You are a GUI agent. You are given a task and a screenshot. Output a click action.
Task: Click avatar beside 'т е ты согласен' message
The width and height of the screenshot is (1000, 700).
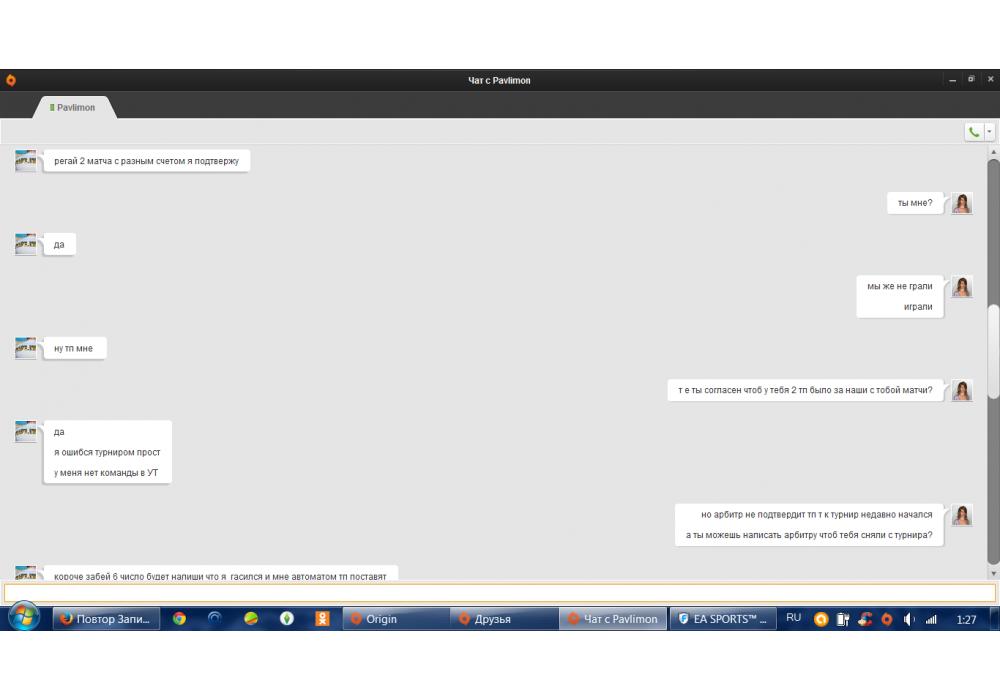coord(962,390)
